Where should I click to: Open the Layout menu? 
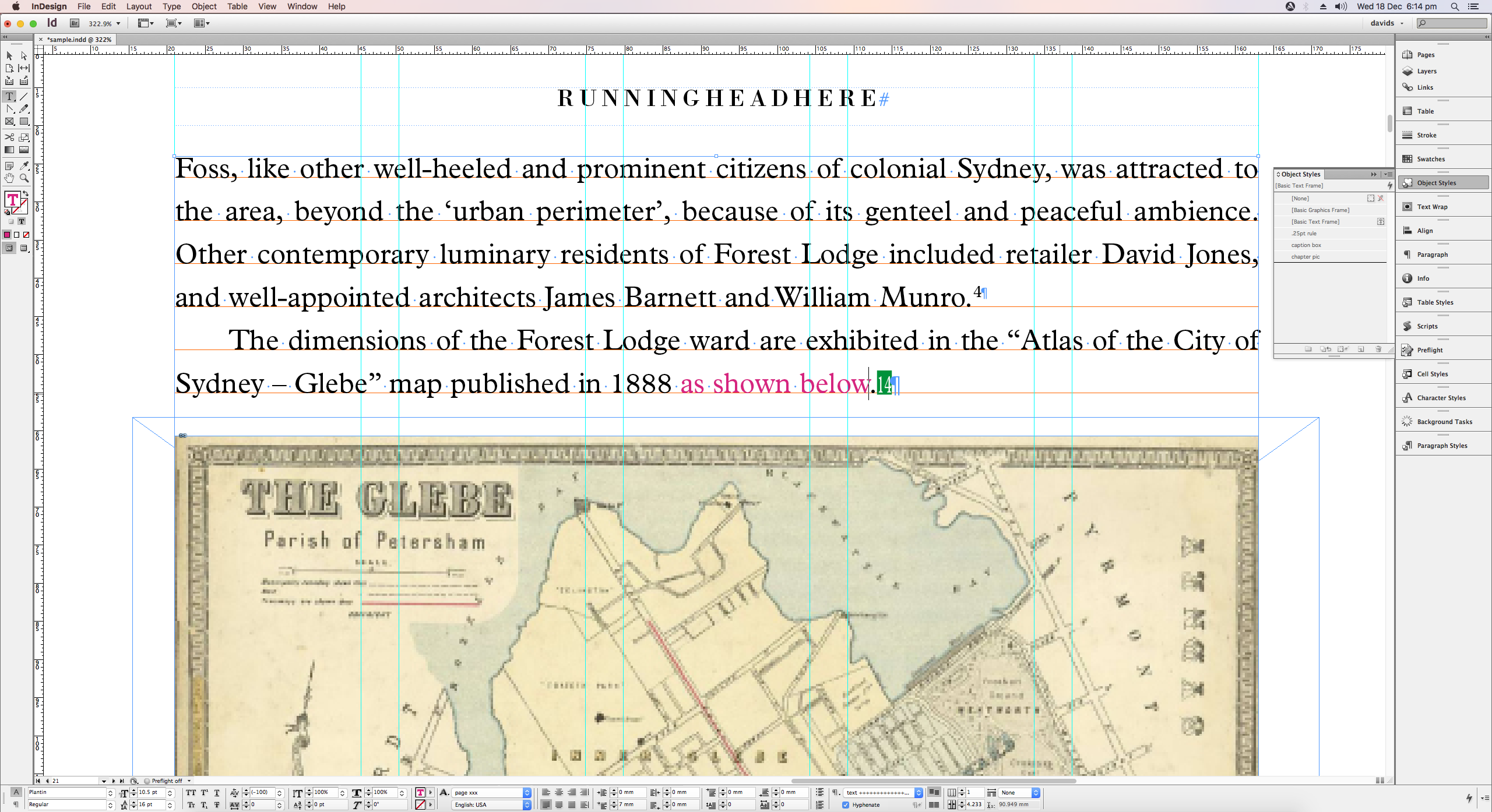(139, 6)
